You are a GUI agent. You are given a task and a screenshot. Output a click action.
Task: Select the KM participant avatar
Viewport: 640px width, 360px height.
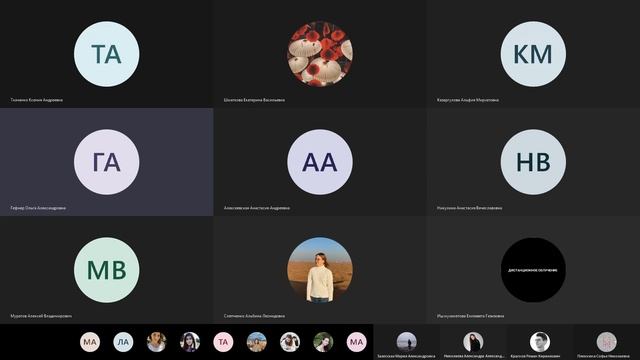click(533, 54)
